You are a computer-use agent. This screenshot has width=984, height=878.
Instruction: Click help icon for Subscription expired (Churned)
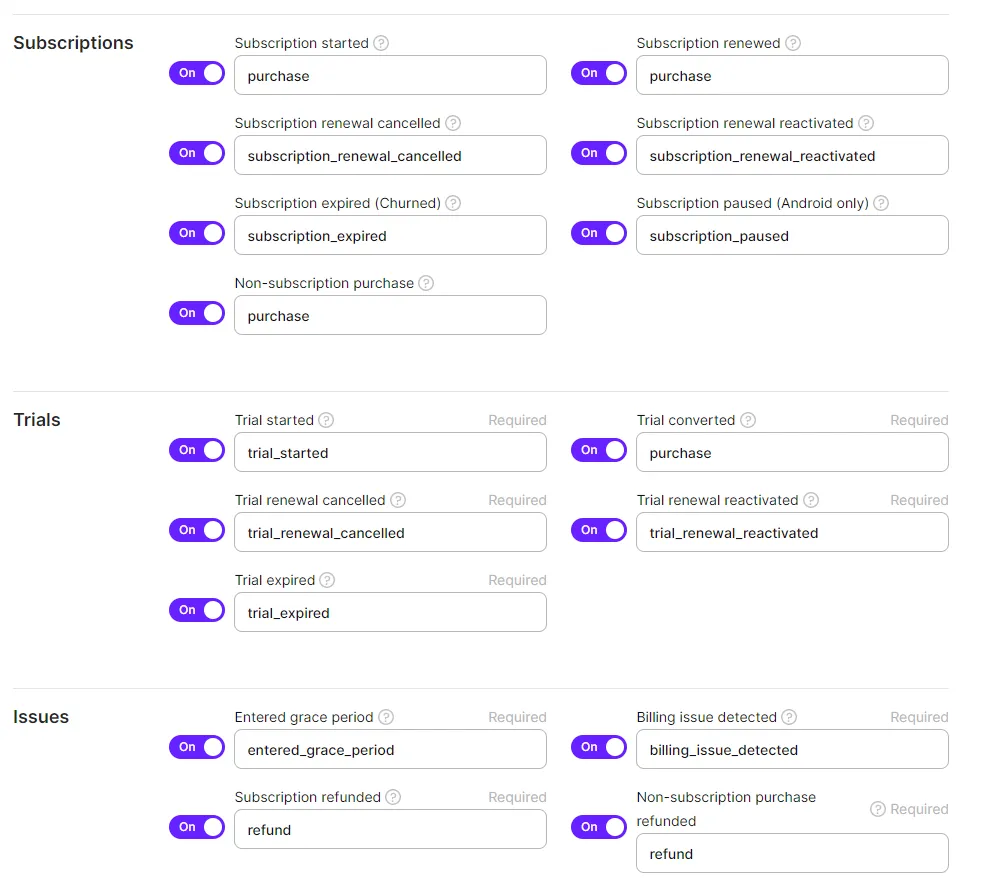(x=453, y=203)
